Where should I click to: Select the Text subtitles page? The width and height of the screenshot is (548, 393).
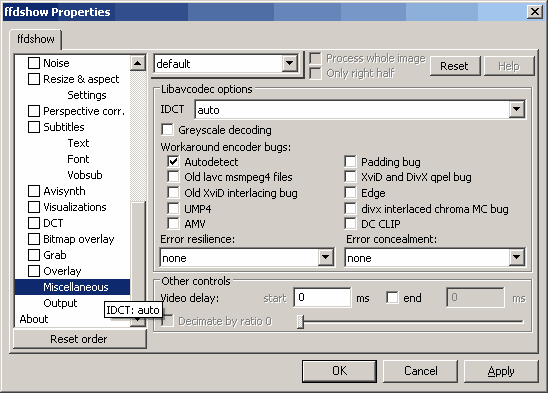point(78,143)
